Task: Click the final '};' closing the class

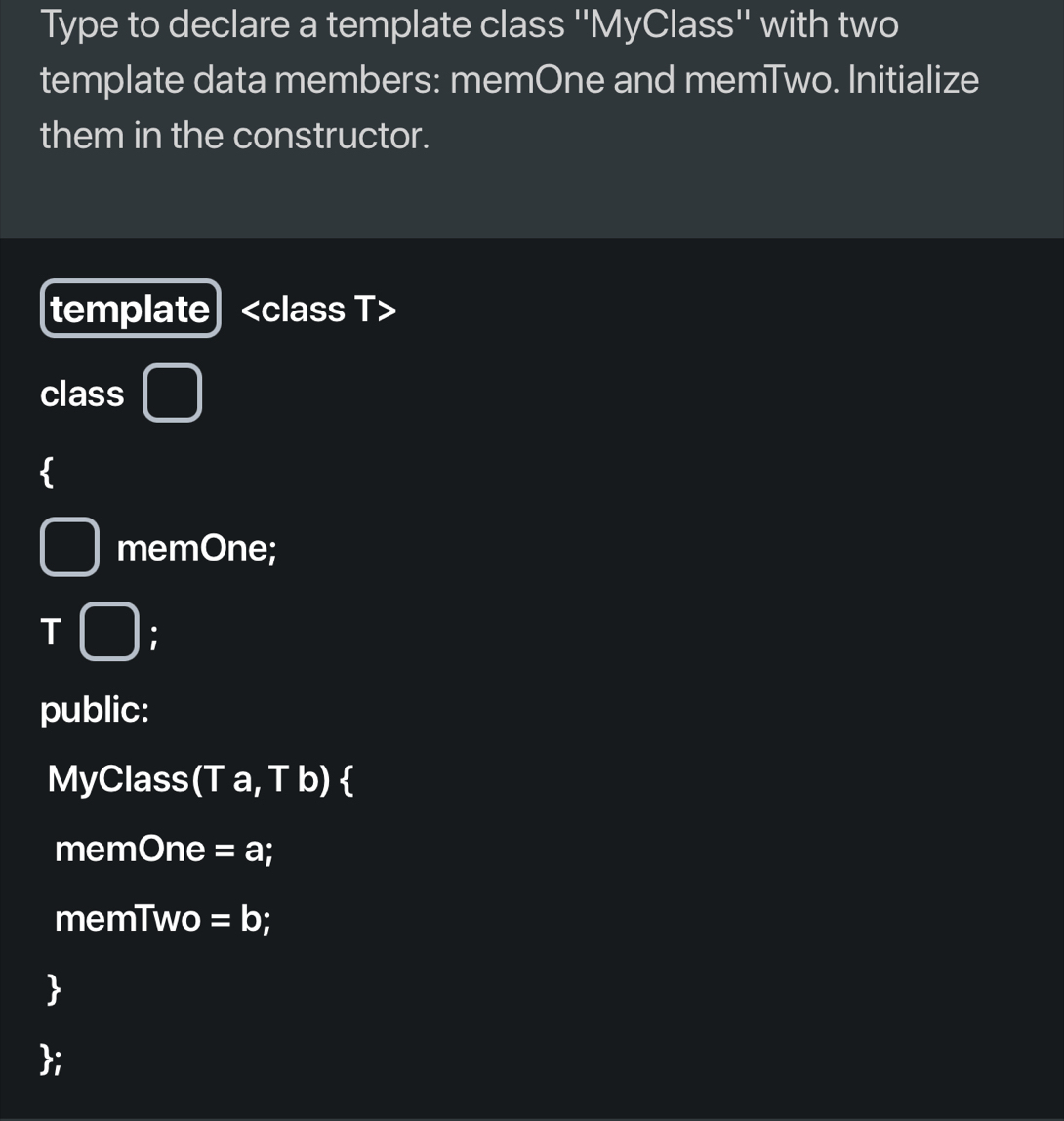Action: tap(50, 1059)
